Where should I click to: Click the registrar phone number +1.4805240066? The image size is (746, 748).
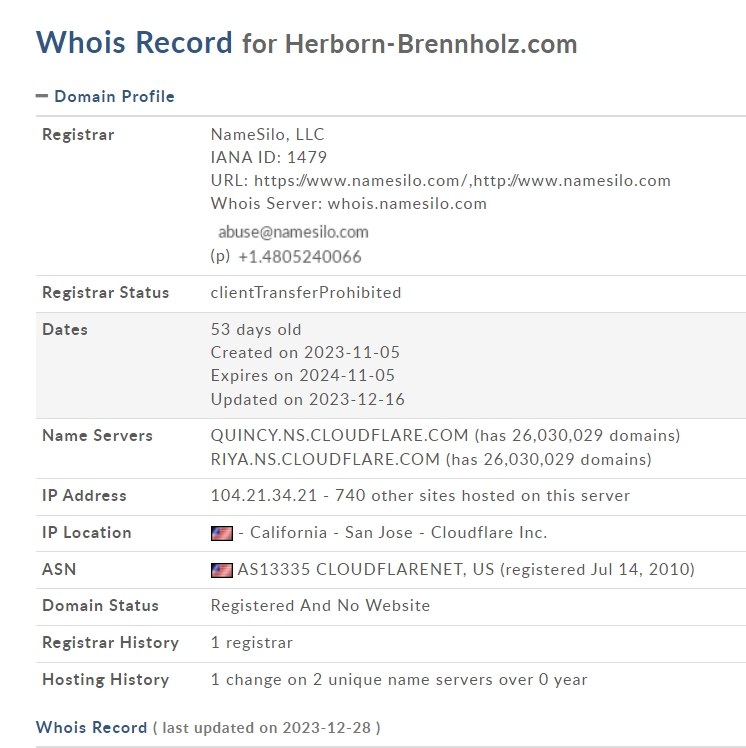click(300, 257)
